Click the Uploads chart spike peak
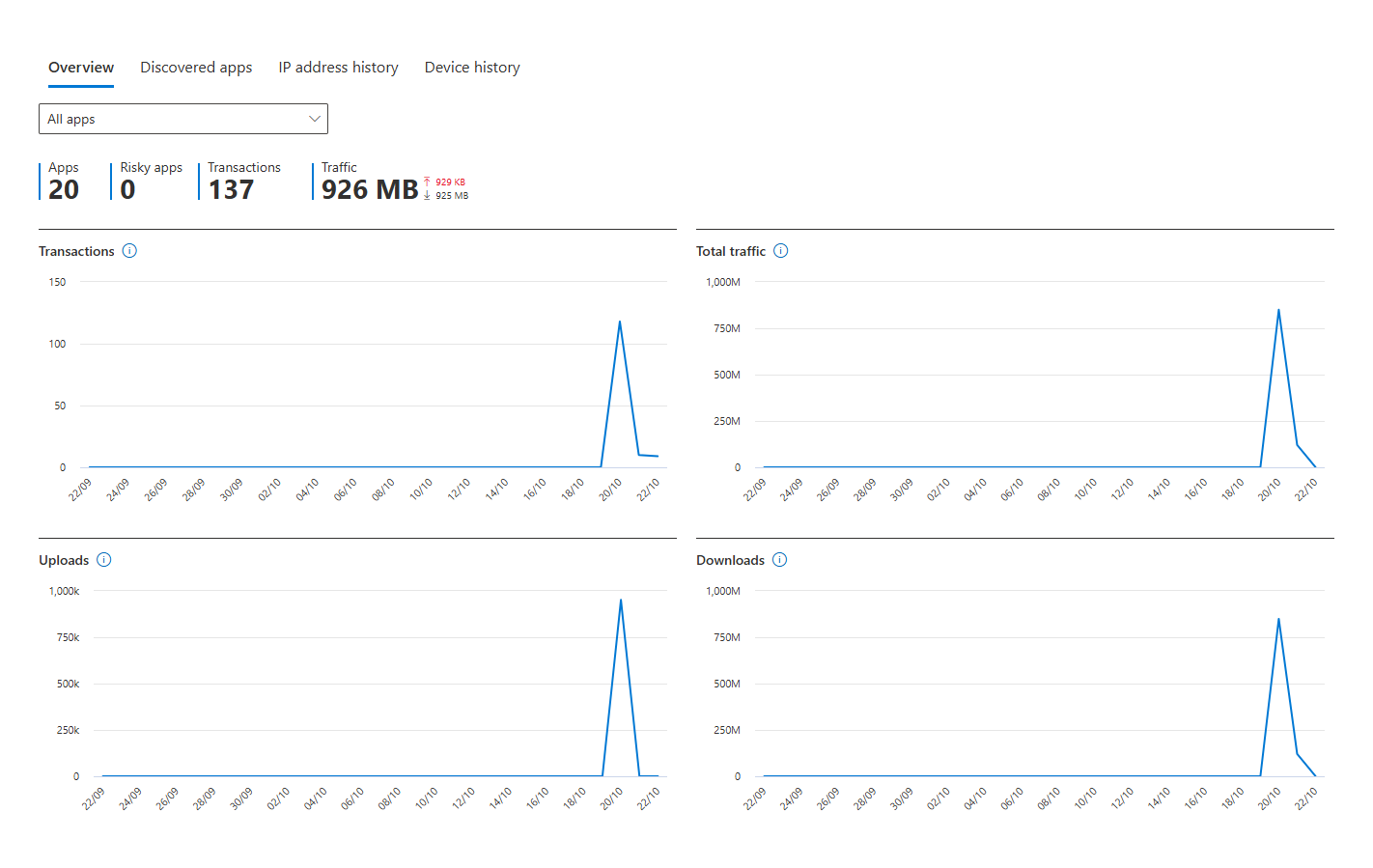The height and width of the screenshot is (868, 1373). point(621,600)
